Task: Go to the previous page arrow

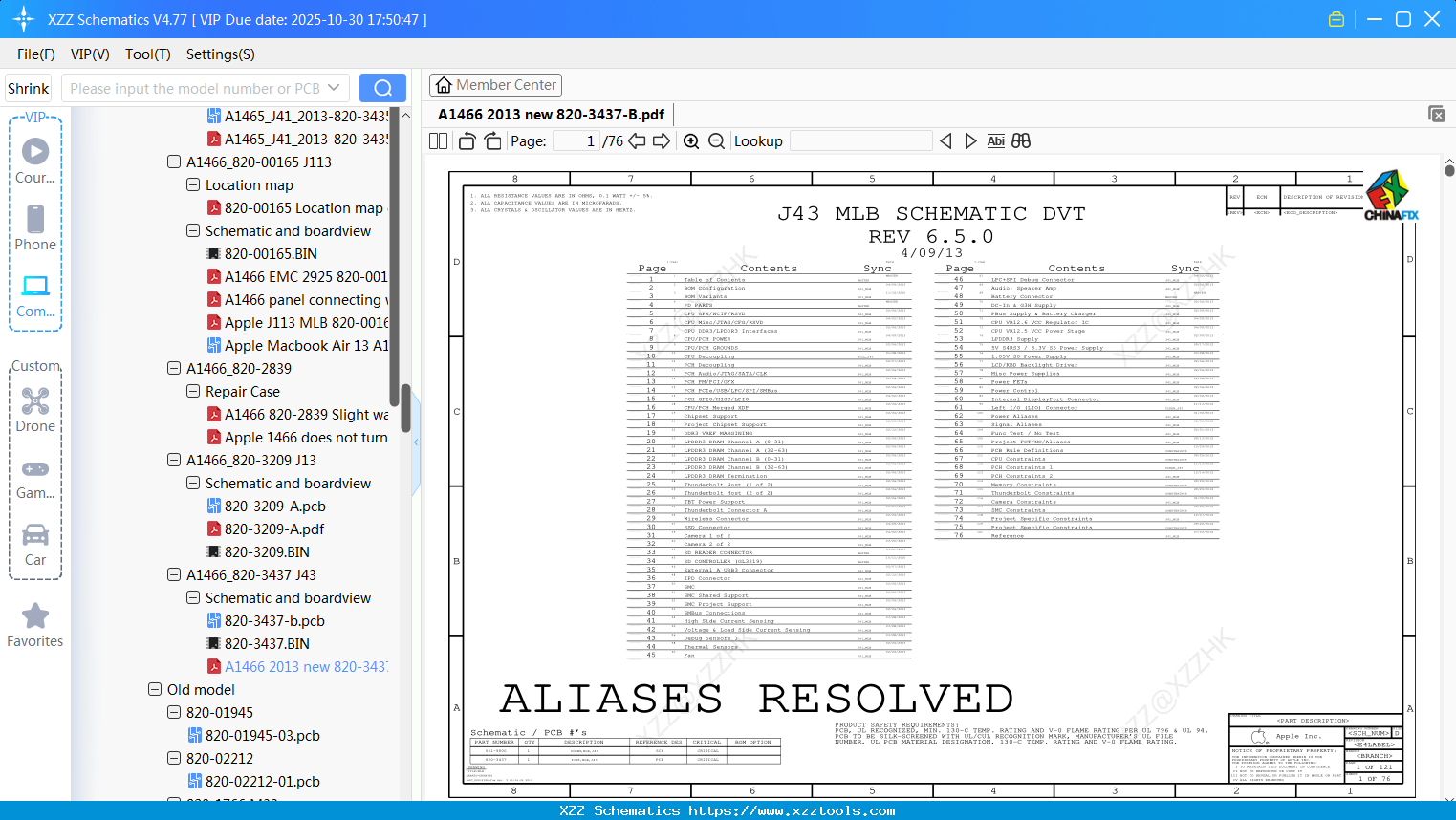Action: (x=637, y=141)
